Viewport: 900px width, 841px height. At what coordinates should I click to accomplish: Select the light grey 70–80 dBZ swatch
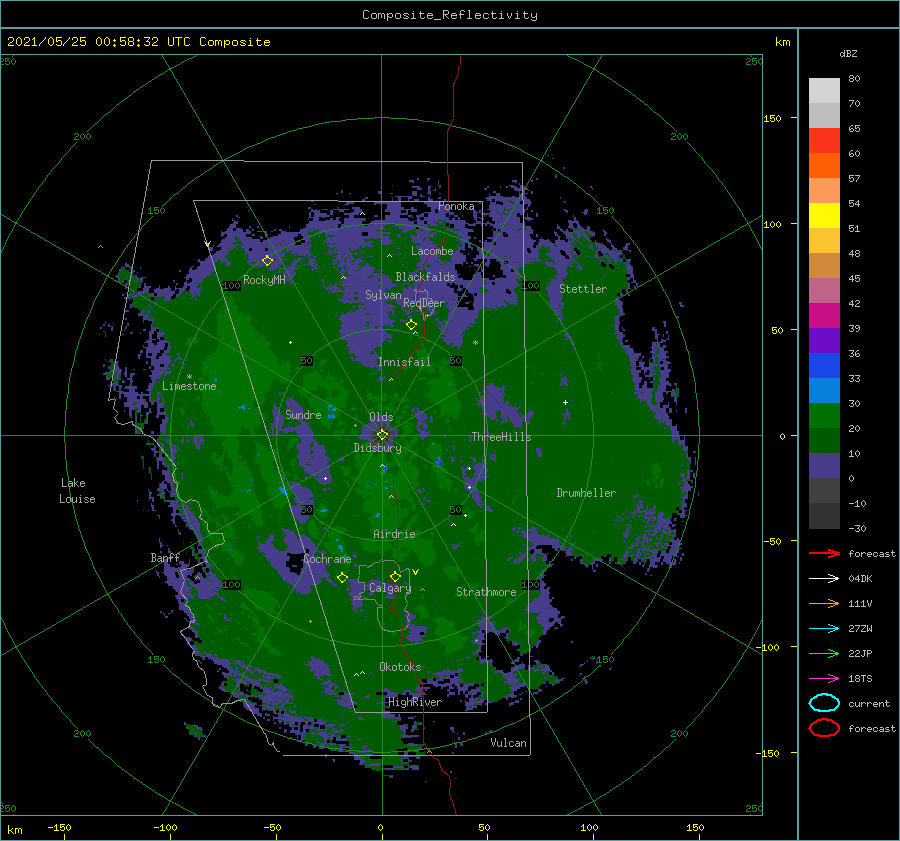click(x=824, y=91)
